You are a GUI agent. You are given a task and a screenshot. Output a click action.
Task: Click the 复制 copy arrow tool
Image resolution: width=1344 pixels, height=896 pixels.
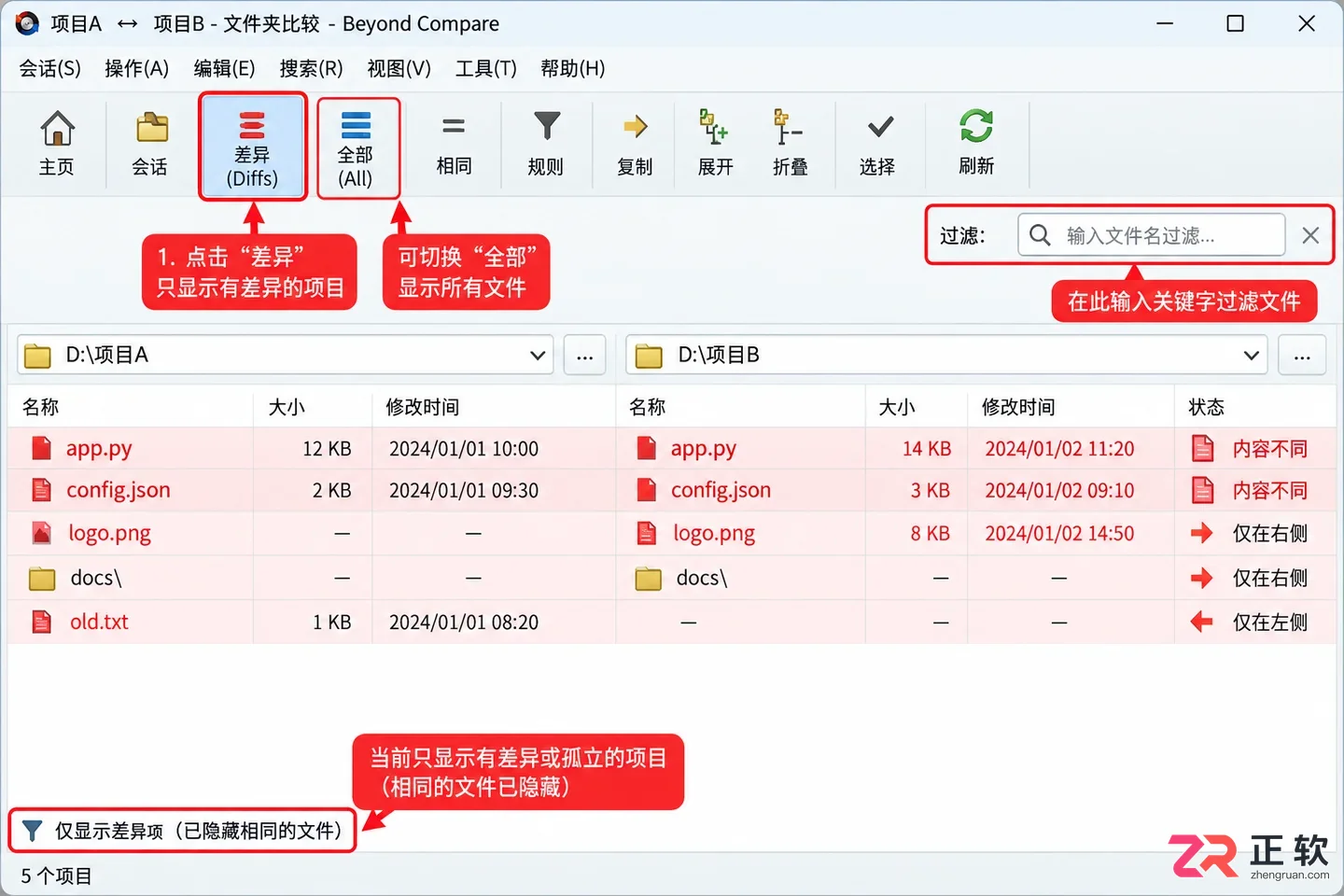(x=635, y=144)
